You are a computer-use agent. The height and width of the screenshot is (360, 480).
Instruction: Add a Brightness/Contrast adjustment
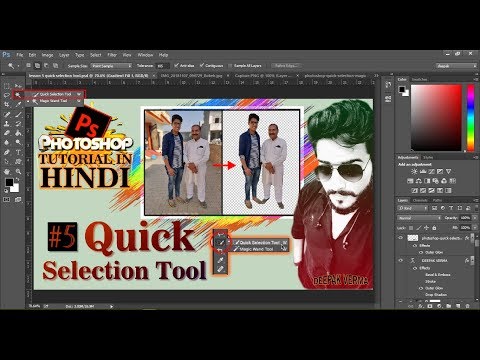tap(414, 171)
